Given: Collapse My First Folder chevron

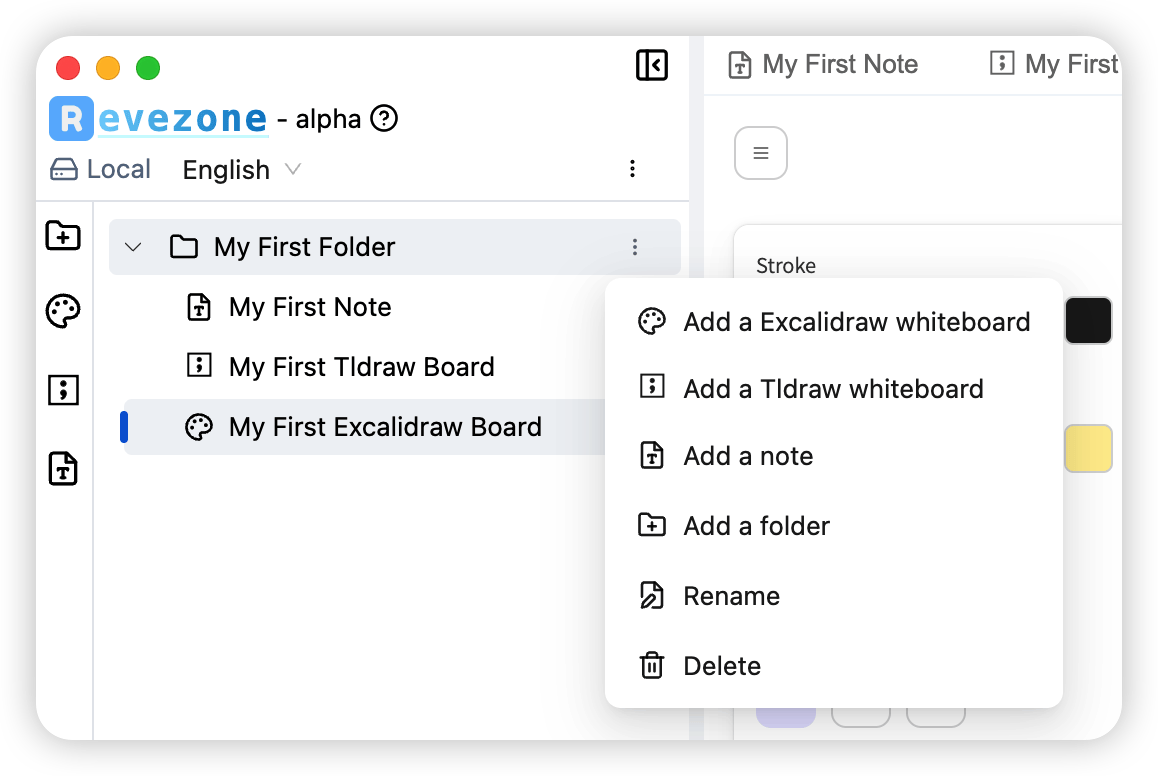Looking at the screenshot, I should [133, 247].
